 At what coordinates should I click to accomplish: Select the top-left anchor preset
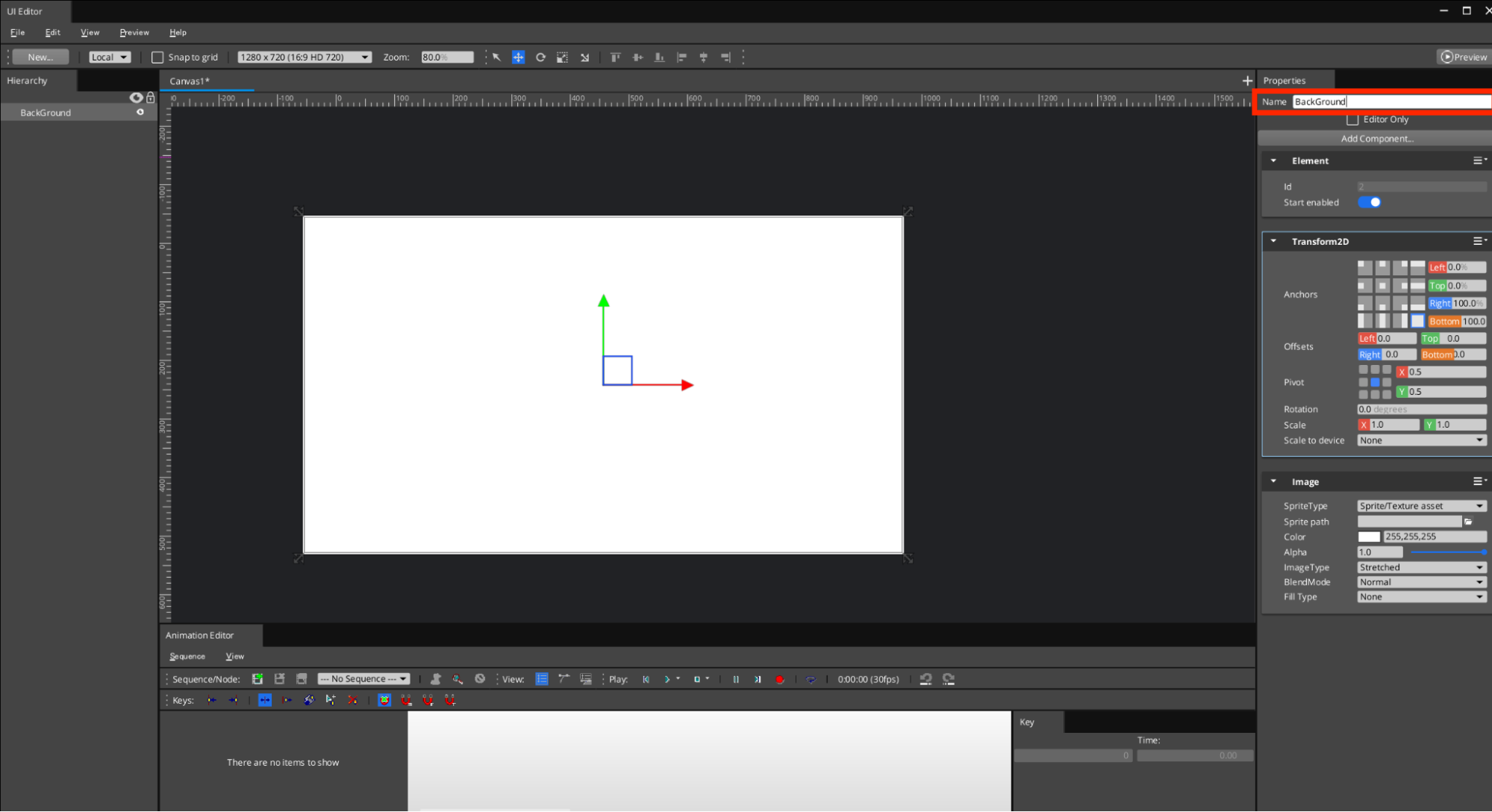pyautogui.click(x=1365, y=267)
